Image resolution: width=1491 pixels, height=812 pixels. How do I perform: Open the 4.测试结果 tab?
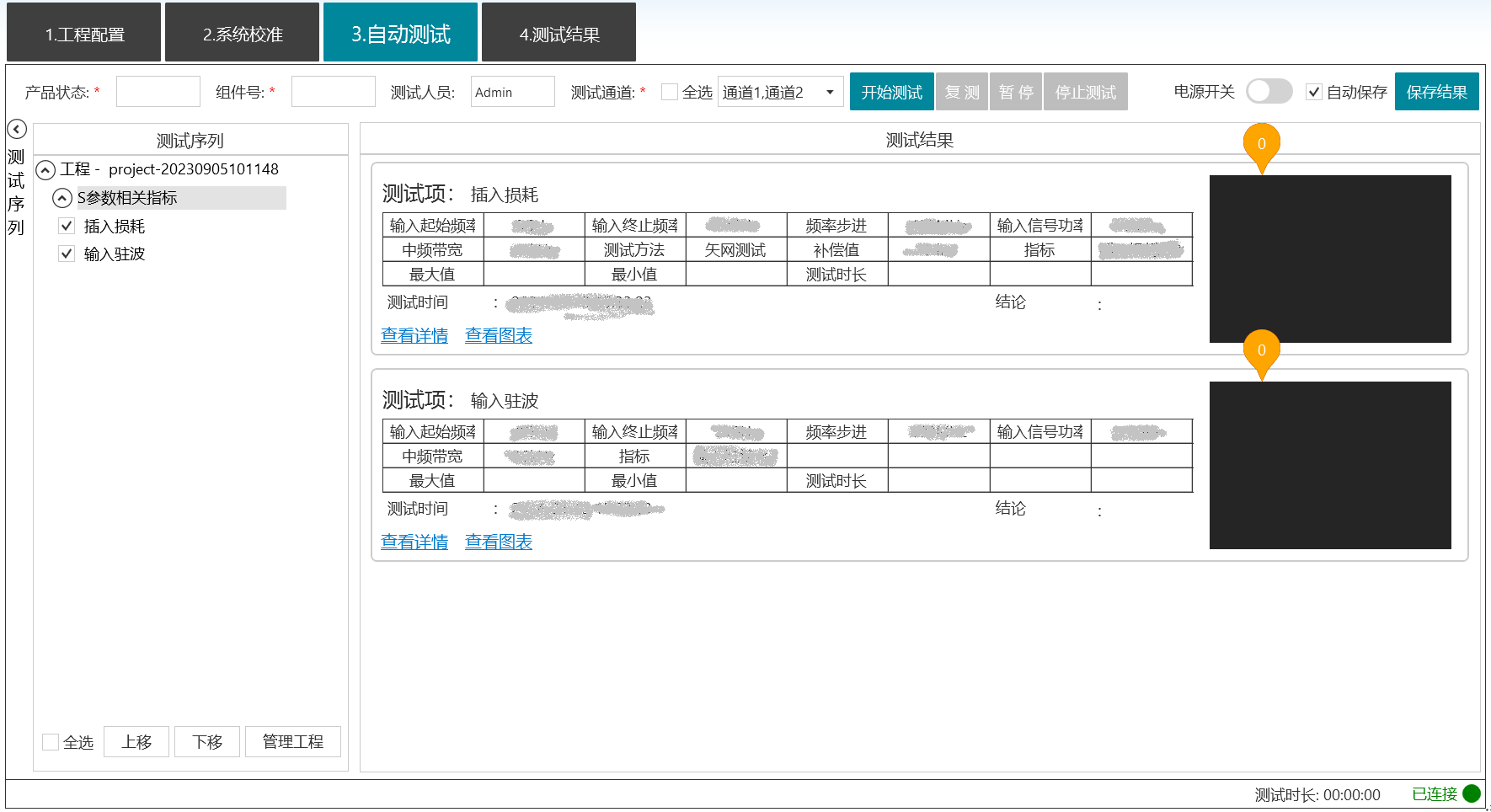click(x=559, y=33)
